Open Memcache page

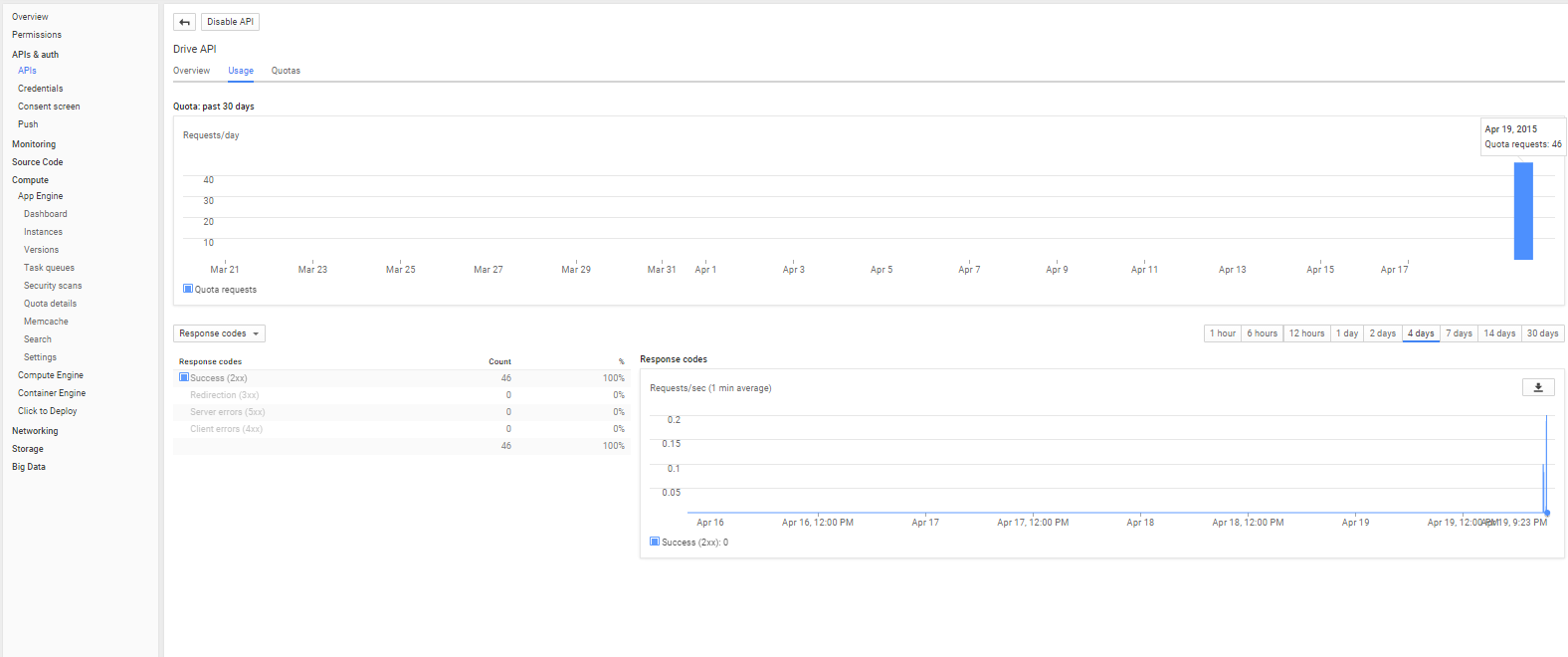point(46,322)
